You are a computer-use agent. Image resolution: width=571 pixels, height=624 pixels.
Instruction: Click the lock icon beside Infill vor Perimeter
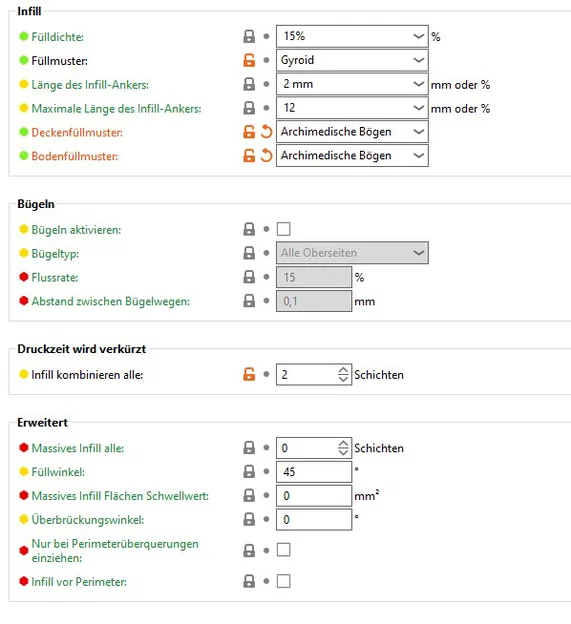pos(249,581)
